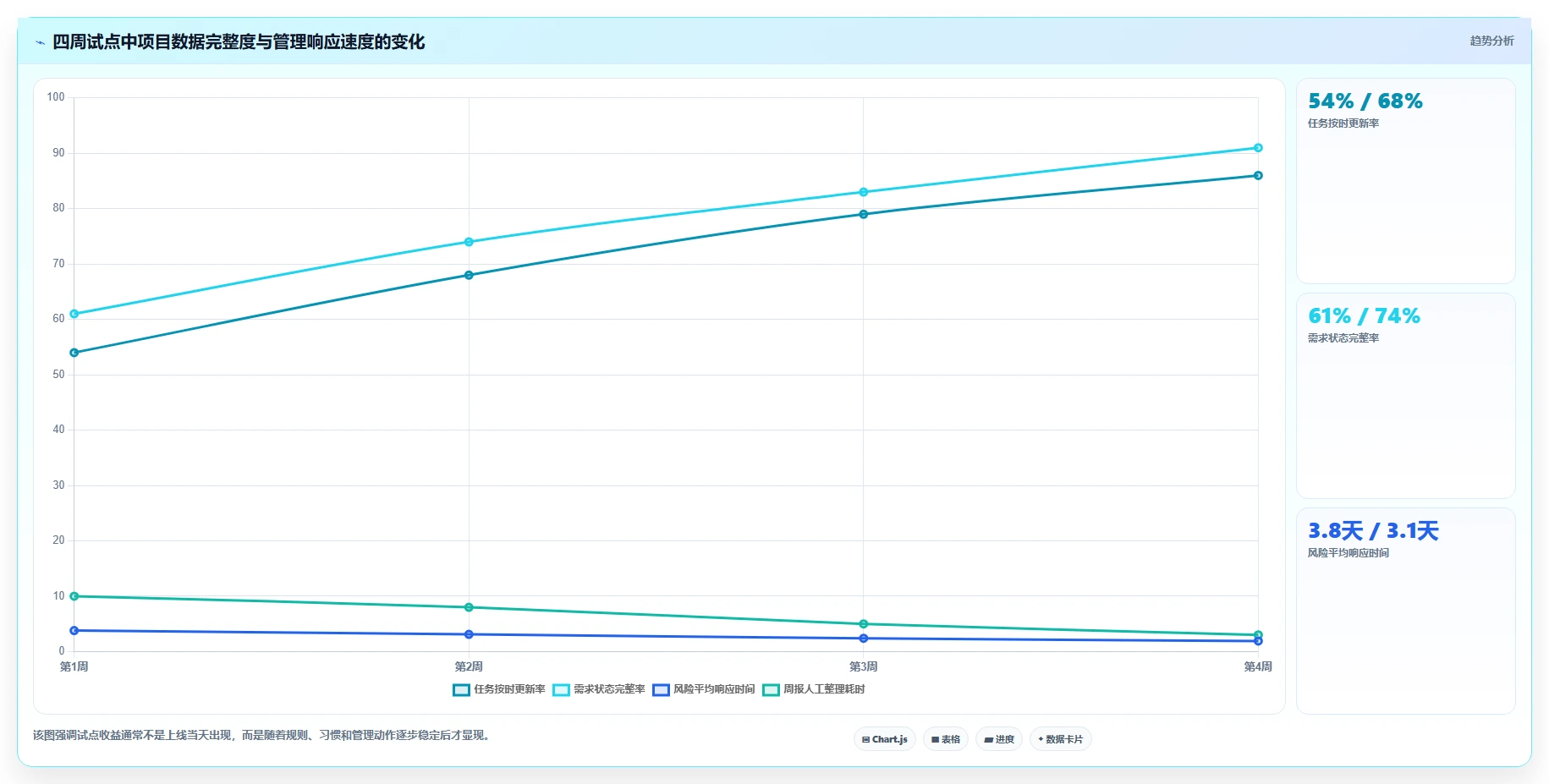Click the blue 风险平均响应时间 legend swatch
The height and width of the screenshot is (784, 1549).
pos(661,690)
